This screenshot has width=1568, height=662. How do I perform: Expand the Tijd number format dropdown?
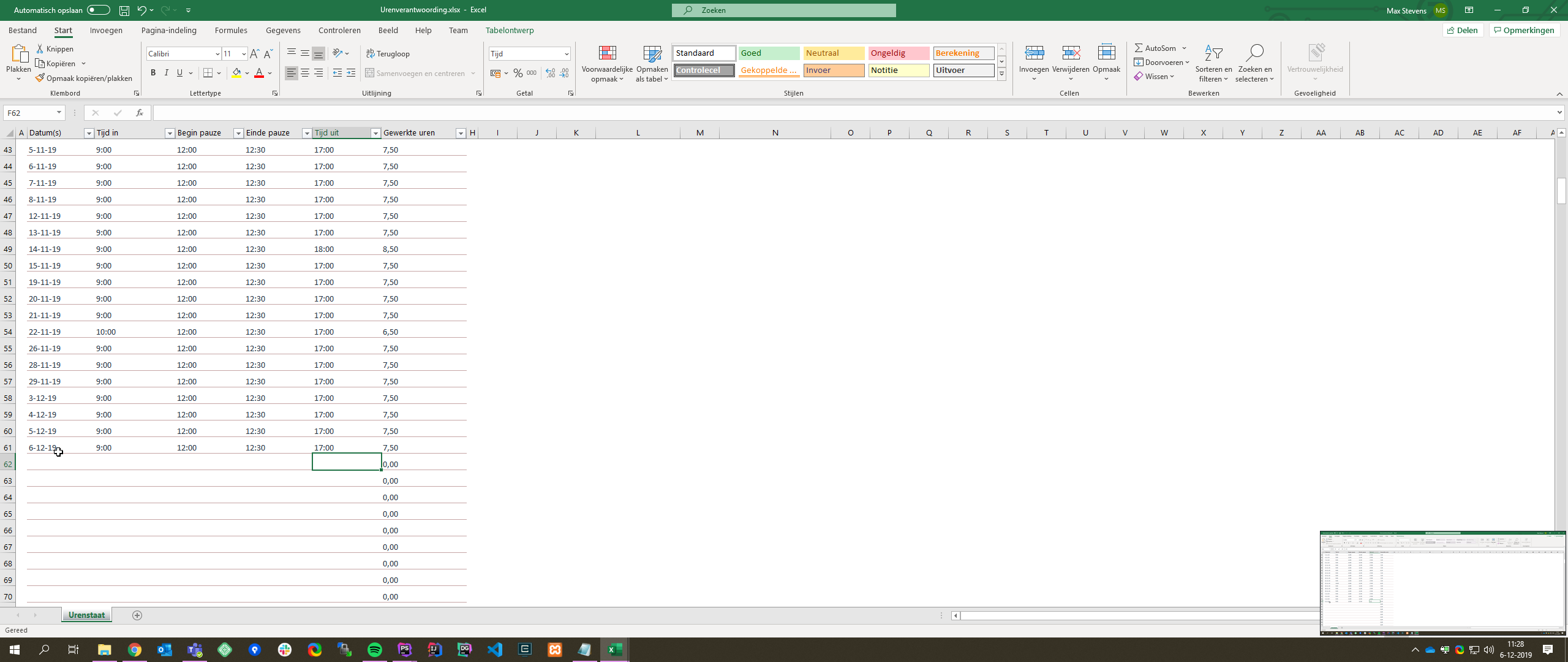566,54
